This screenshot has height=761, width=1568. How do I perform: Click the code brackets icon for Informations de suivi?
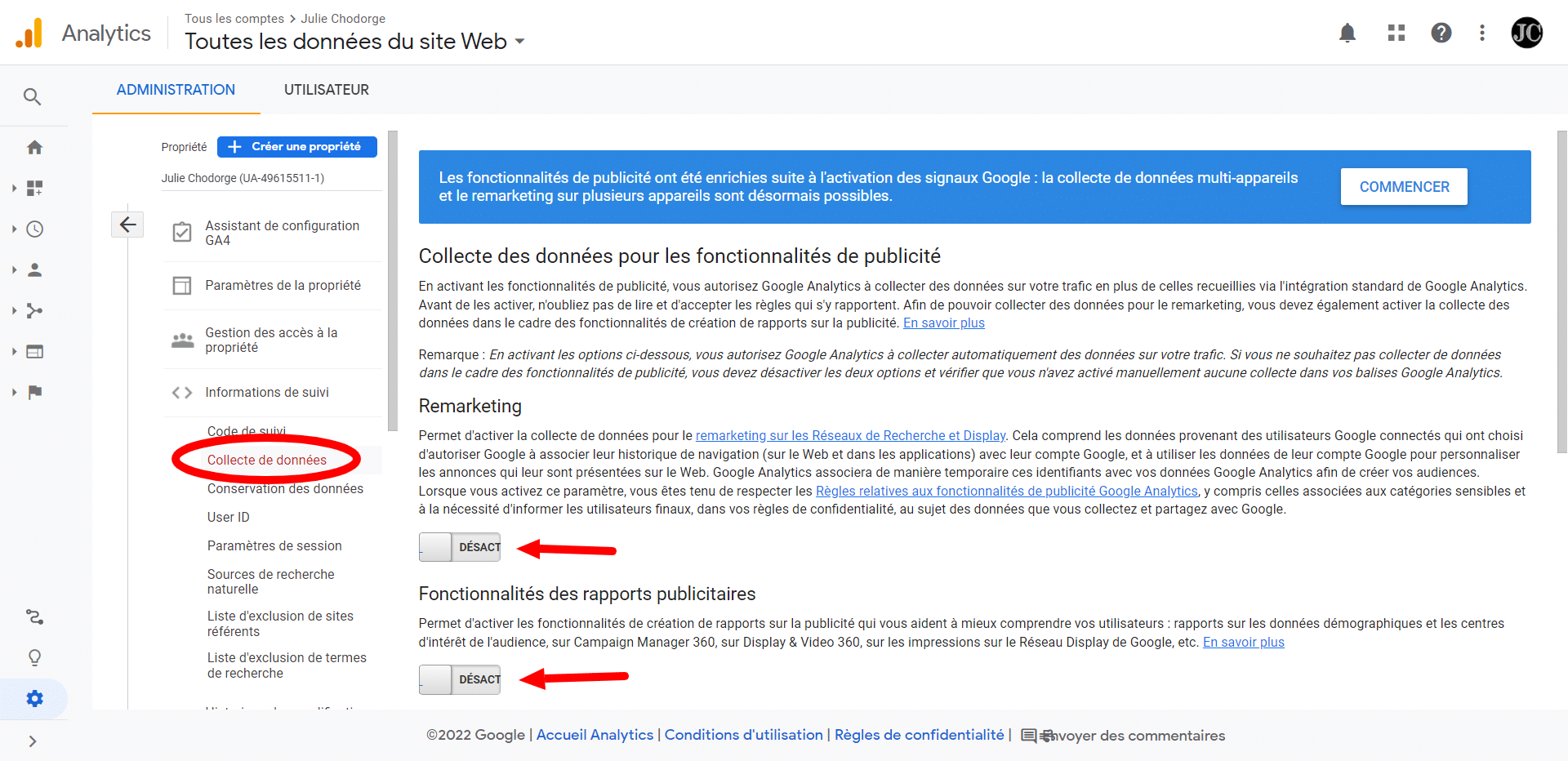tap(182, 393)
